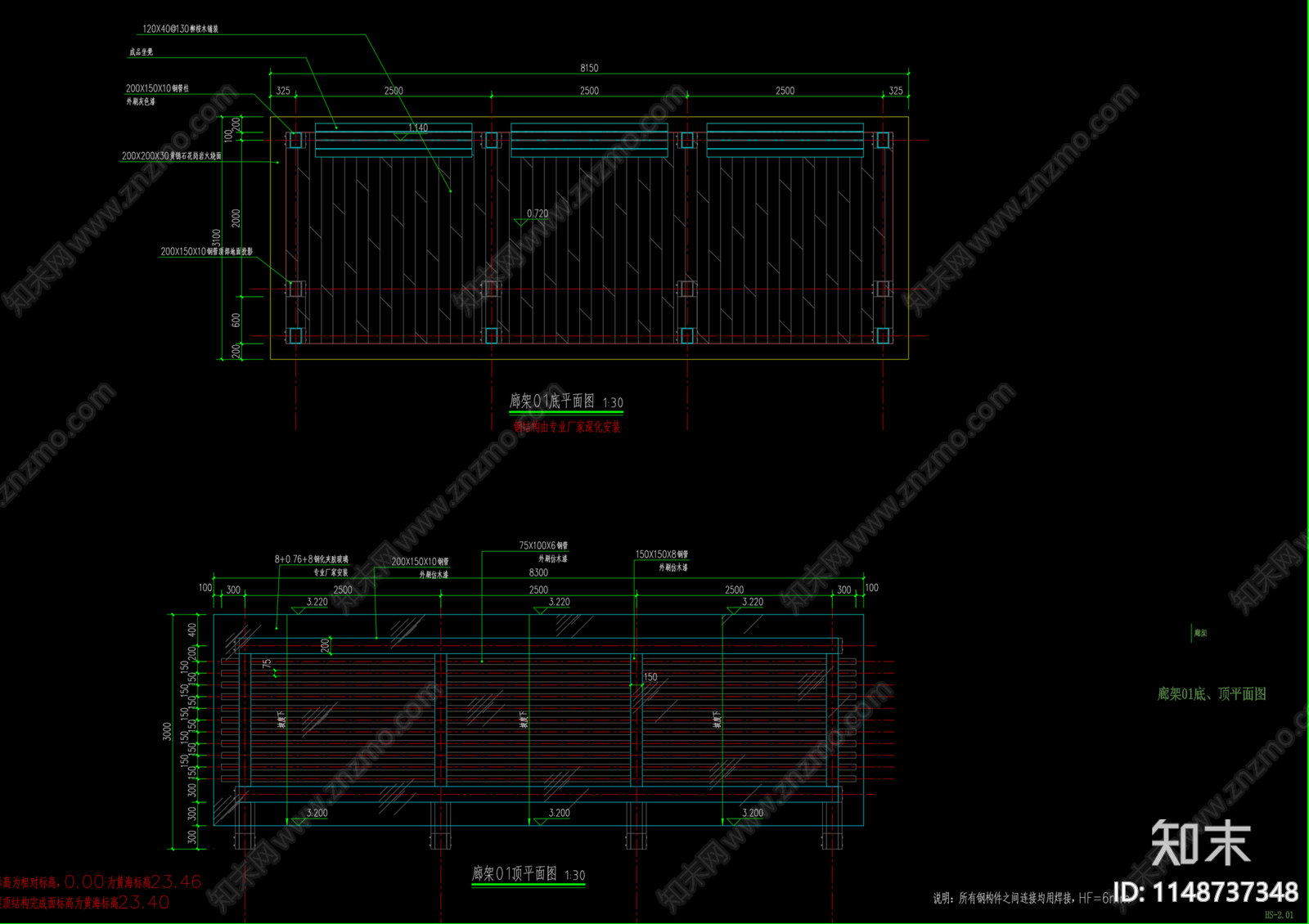
Task: Click the '8+0.76+8' laminated glass annotation
Action: point(311,559)
